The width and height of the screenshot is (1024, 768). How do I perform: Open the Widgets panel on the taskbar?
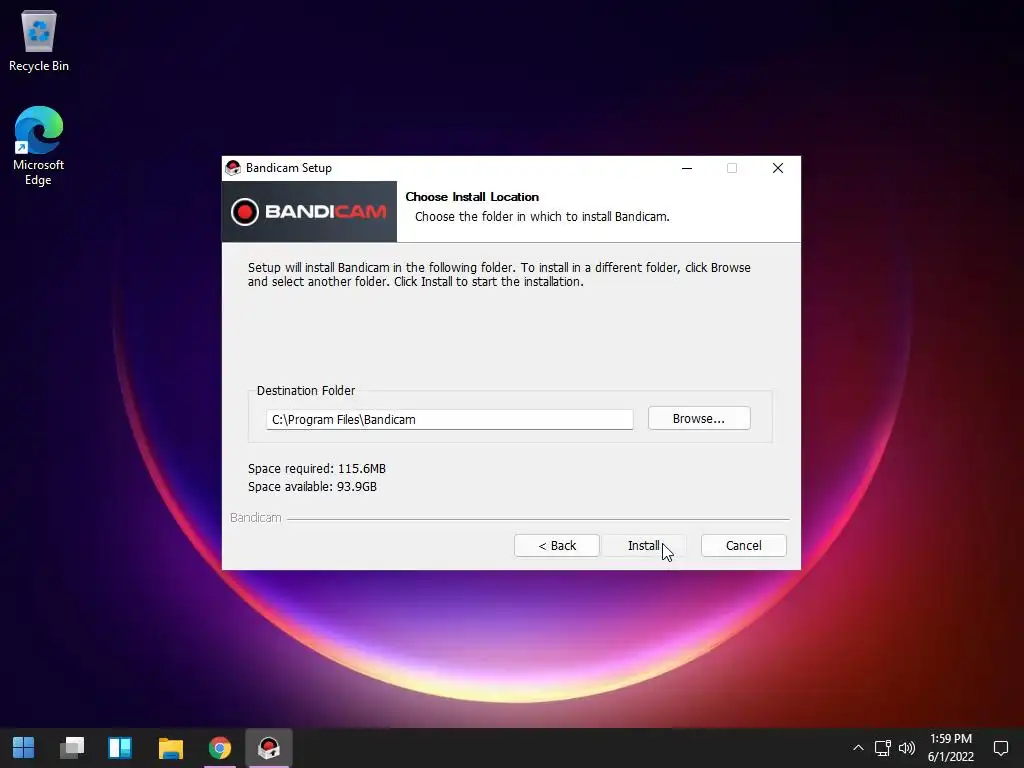click(120, 748)
